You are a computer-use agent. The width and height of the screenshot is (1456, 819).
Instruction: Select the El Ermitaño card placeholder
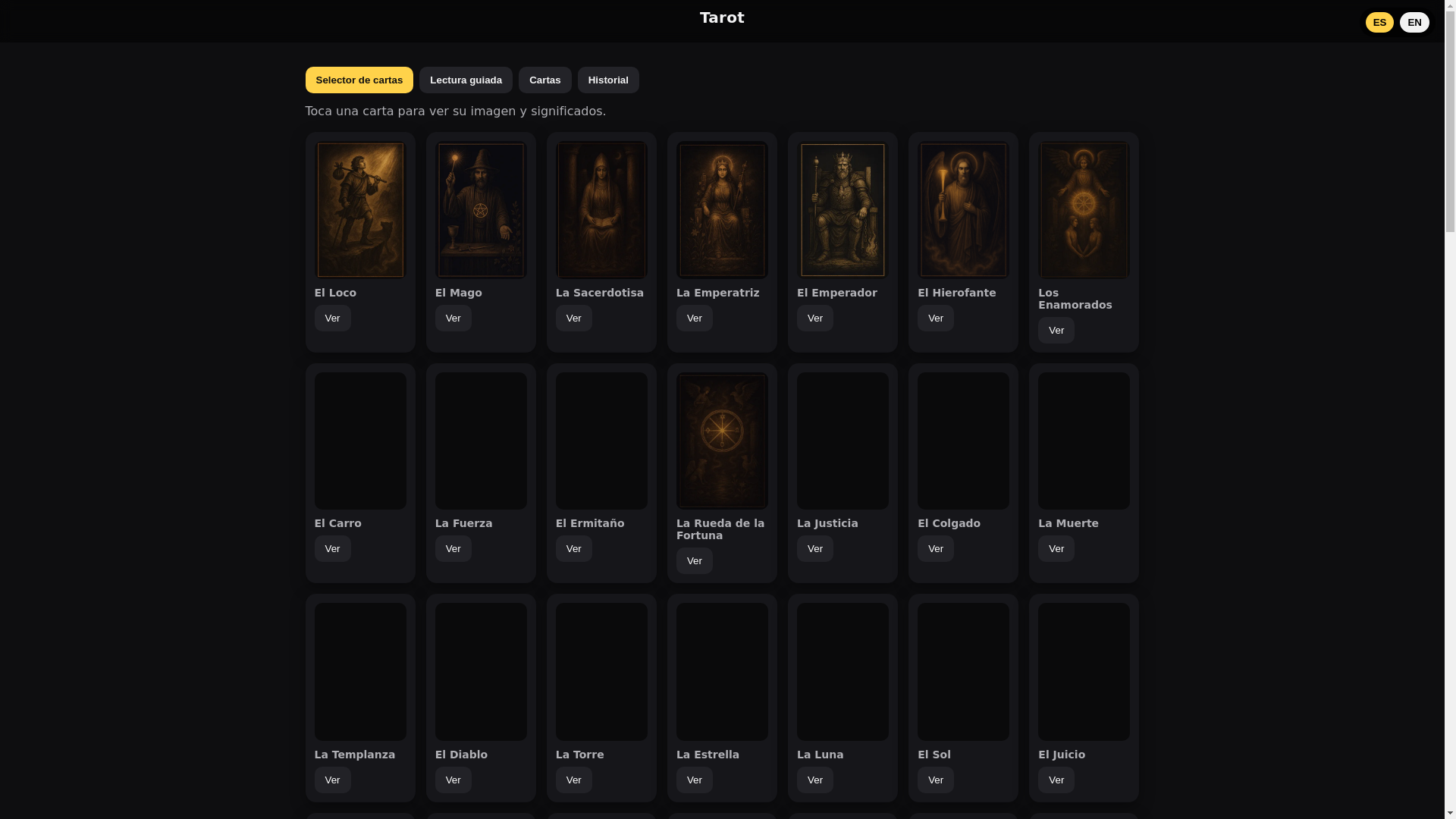(601, 441)
